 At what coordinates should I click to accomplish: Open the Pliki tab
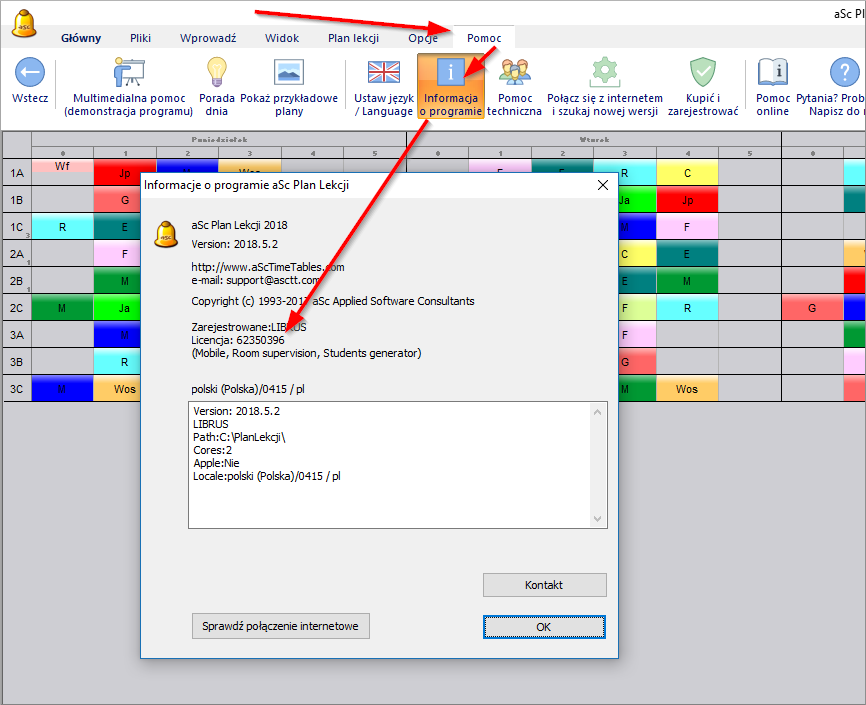click(140, 38)
